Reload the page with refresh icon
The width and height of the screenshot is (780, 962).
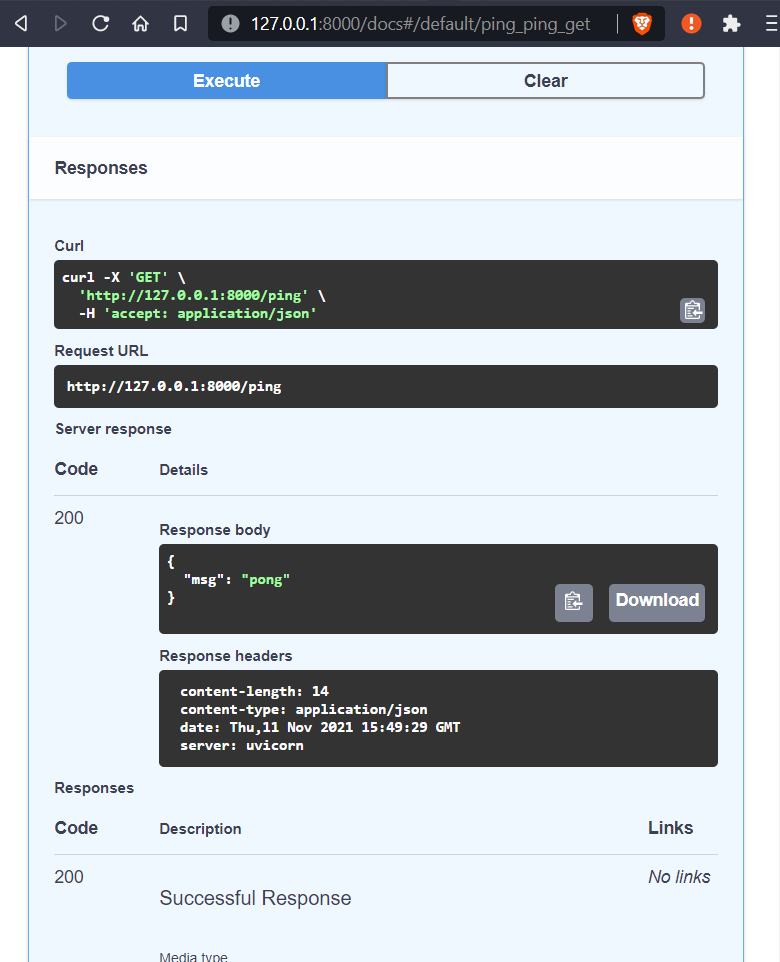(x=101, y=24)
